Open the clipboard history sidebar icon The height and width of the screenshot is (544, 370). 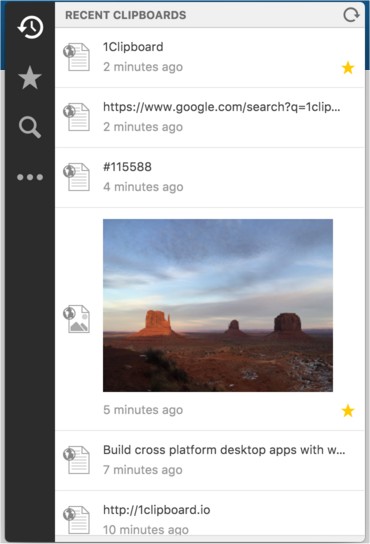30,27
